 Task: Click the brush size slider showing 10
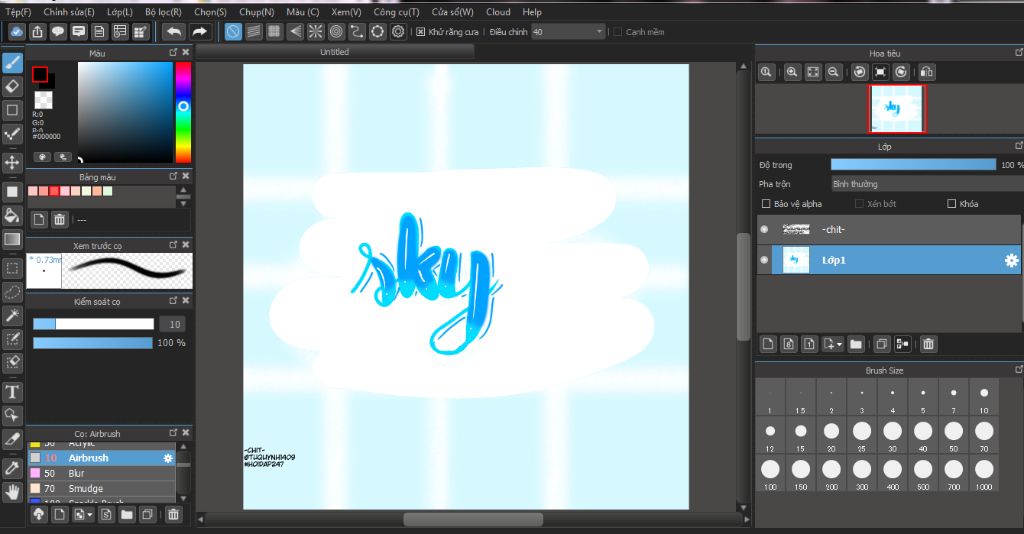(93, 324)
